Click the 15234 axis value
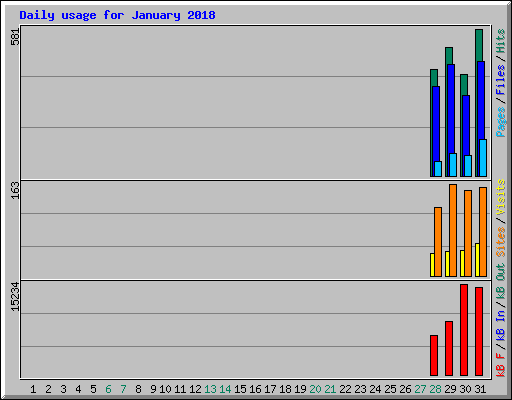The height and width of the screenshot is (400, 512). click(x=15, y=297)
